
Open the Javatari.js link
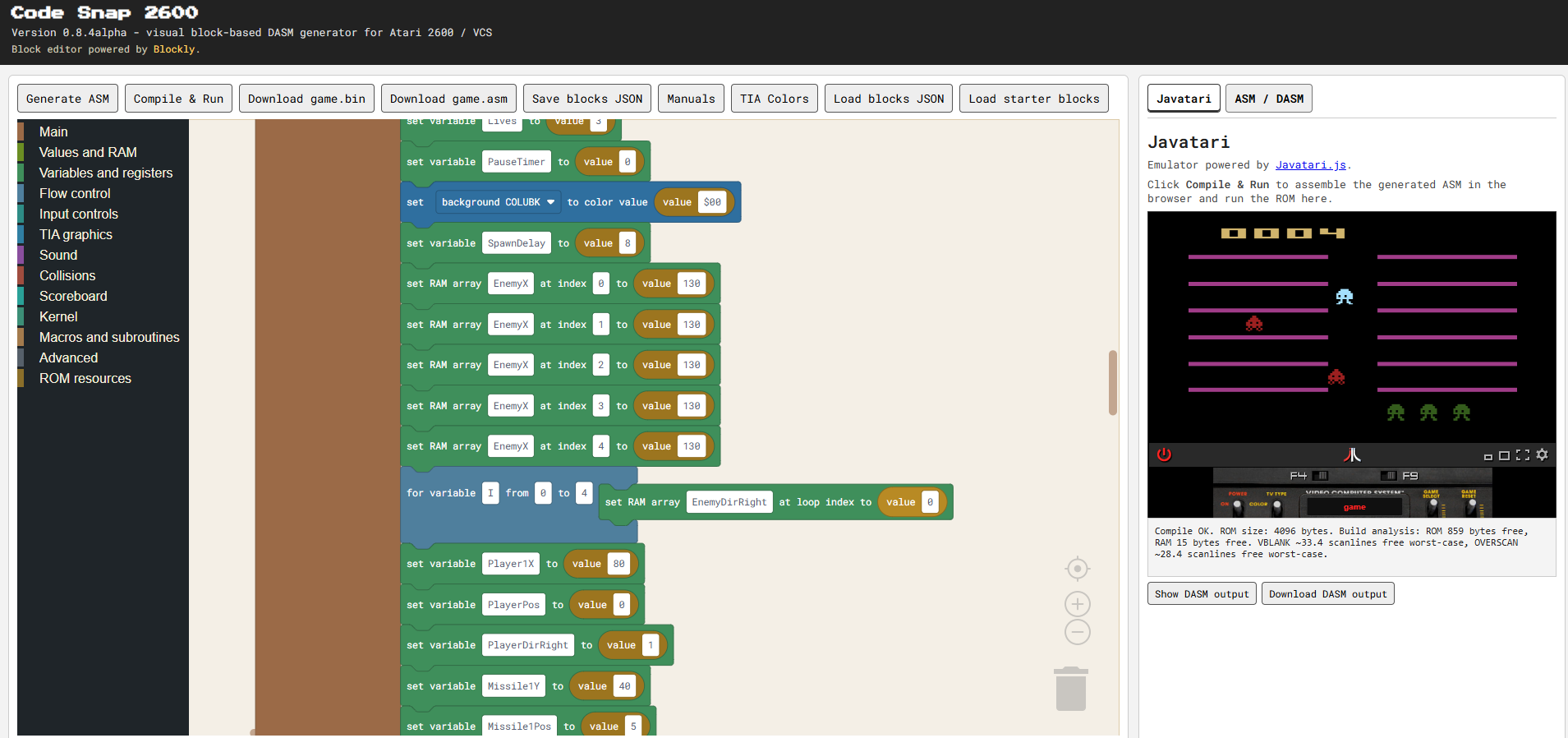coord(1311,165)
